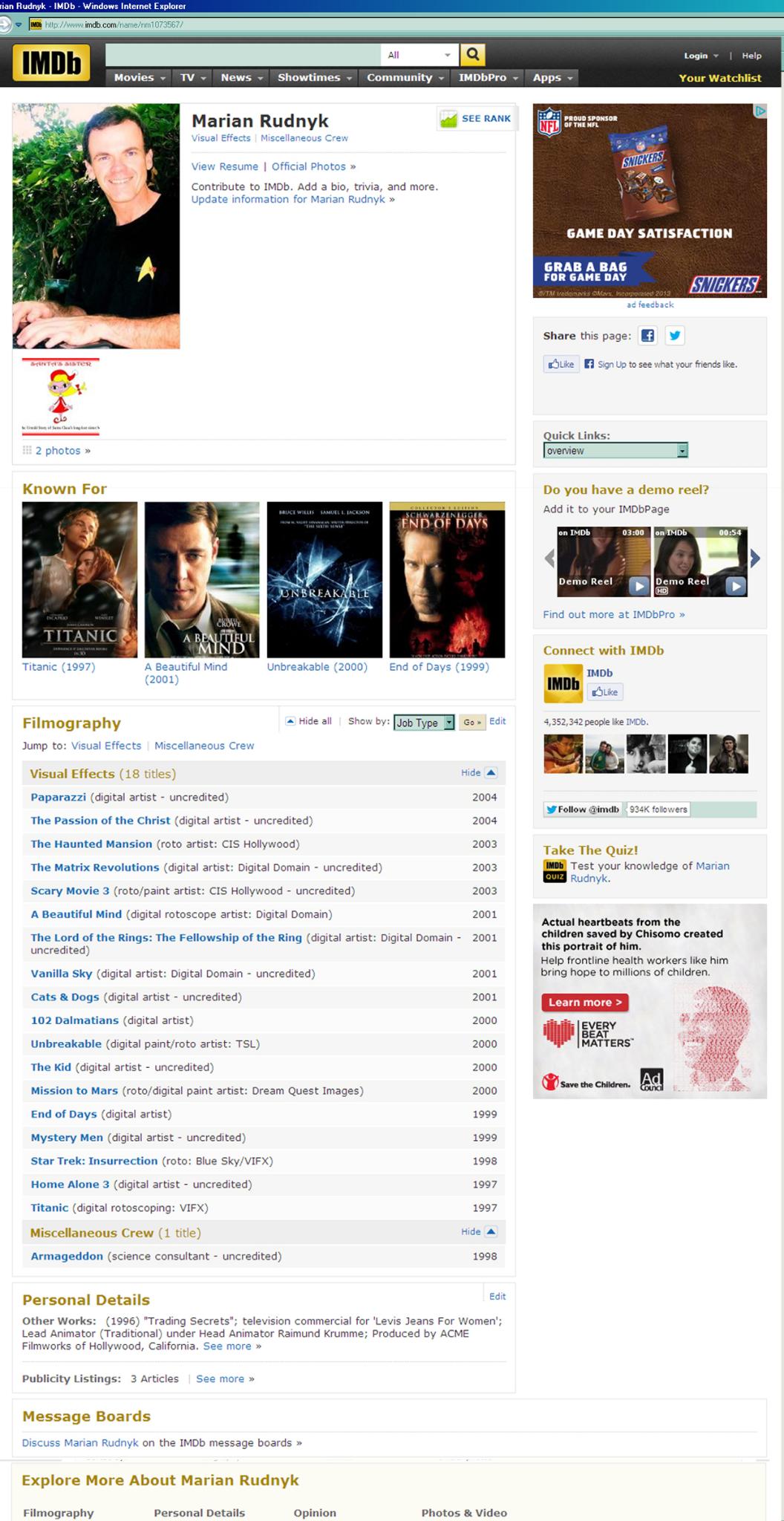Open the End of Days poster
Viewport: 784px width, 1521px height.
click(447, 579)
